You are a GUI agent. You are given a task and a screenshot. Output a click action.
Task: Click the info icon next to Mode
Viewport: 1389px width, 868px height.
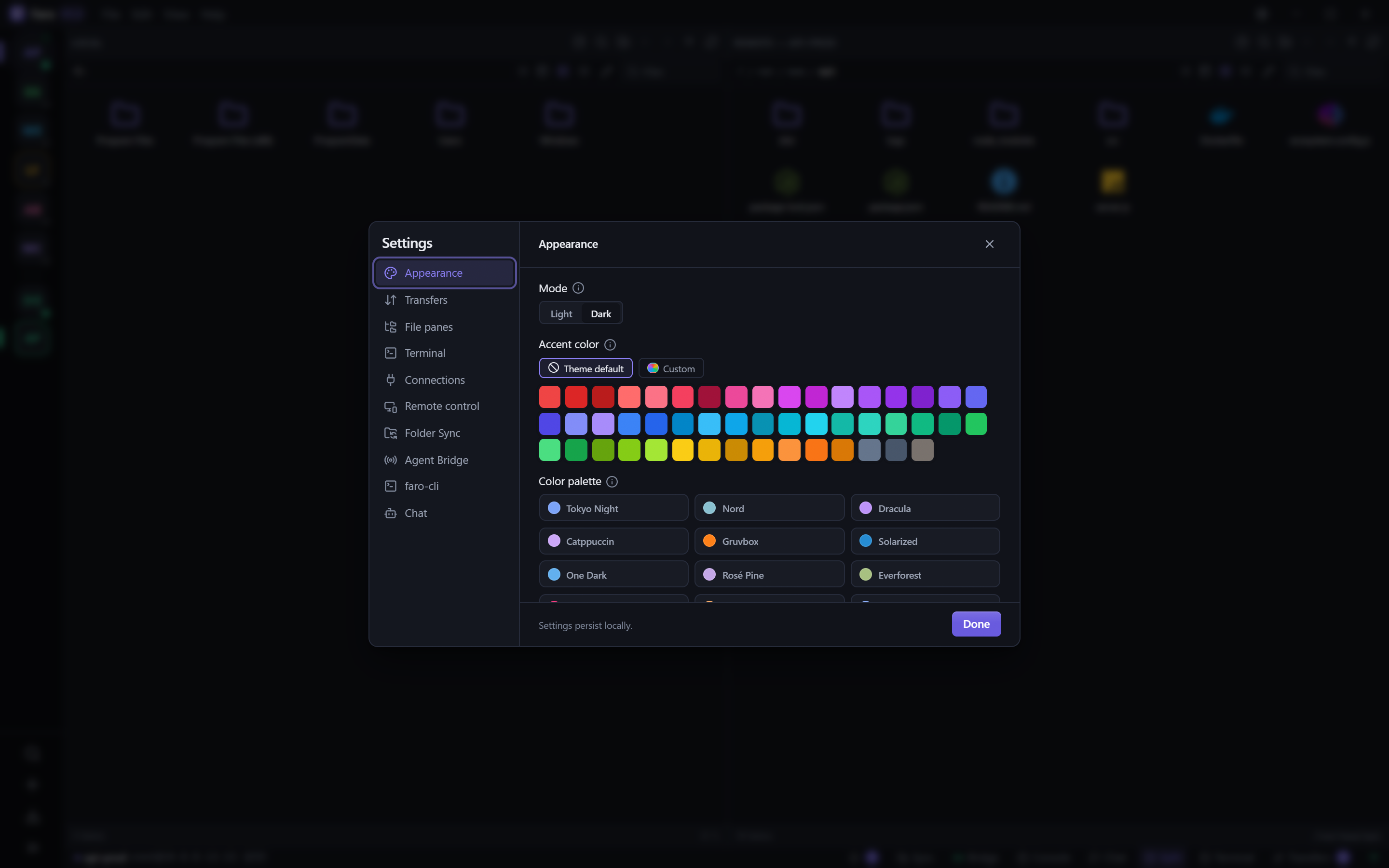point(578,288)
